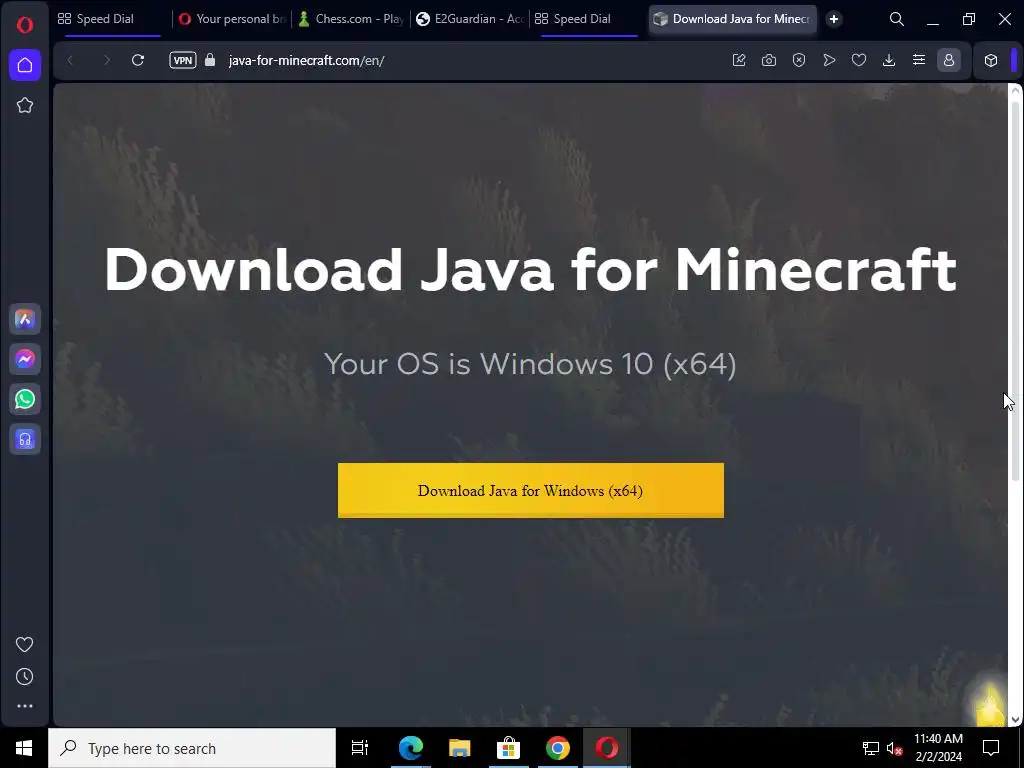Launch Aria AI from the sidebar
Screen dimensions: 1024x768
25,319
